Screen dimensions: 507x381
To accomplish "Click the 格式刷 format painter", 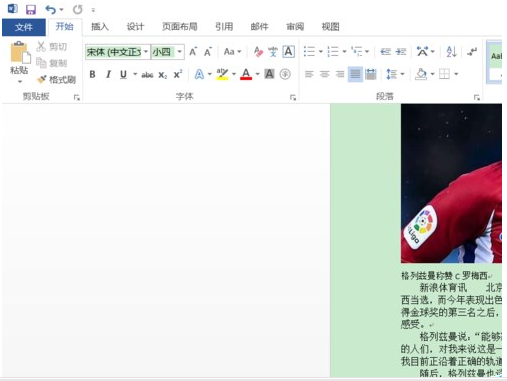I will pyautogui.click(x=56, y=79).
